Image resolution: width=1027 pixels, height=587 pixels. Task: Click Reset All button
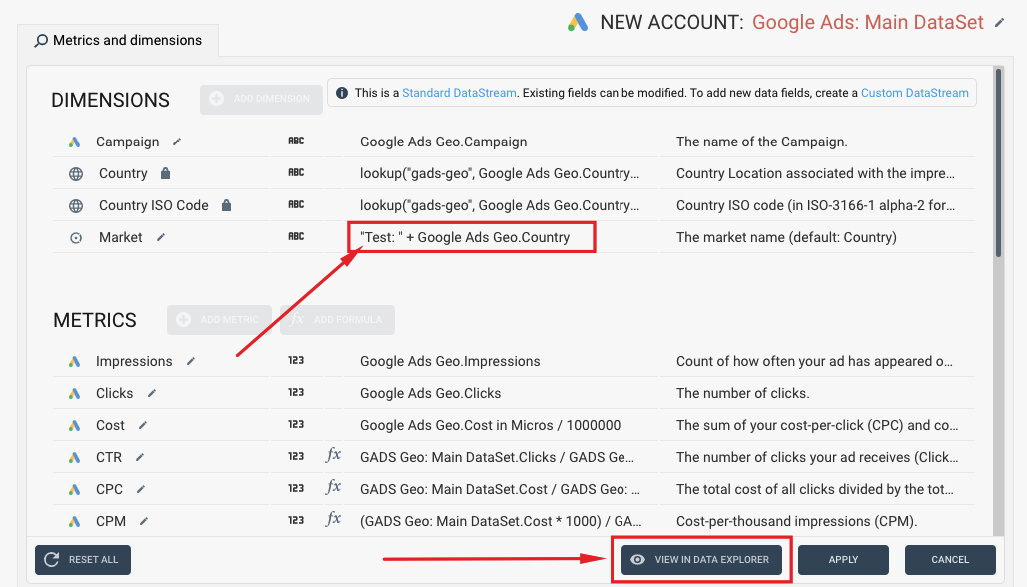click(83, 559)
